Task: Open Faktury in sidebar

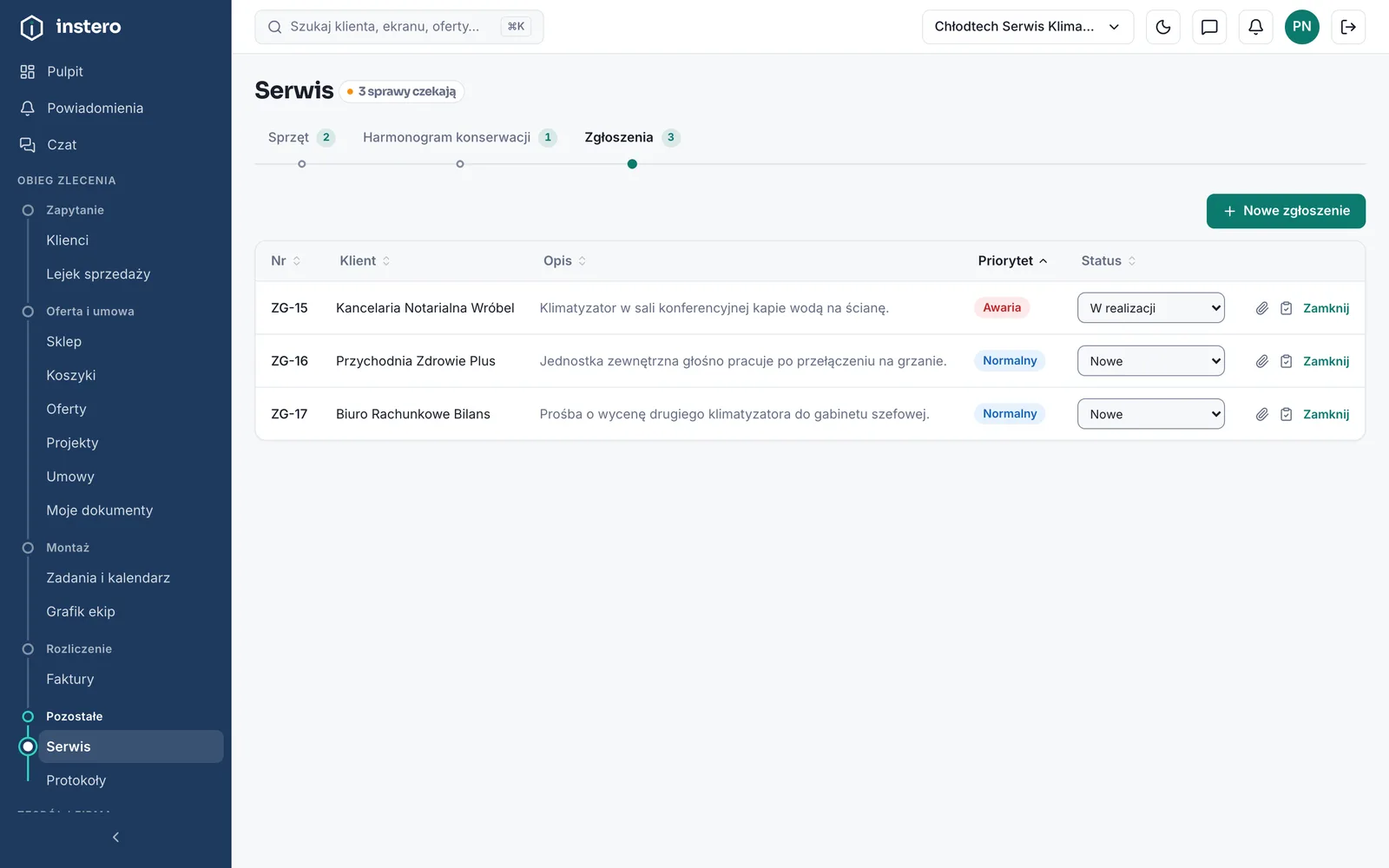Action: coord(130,679)
